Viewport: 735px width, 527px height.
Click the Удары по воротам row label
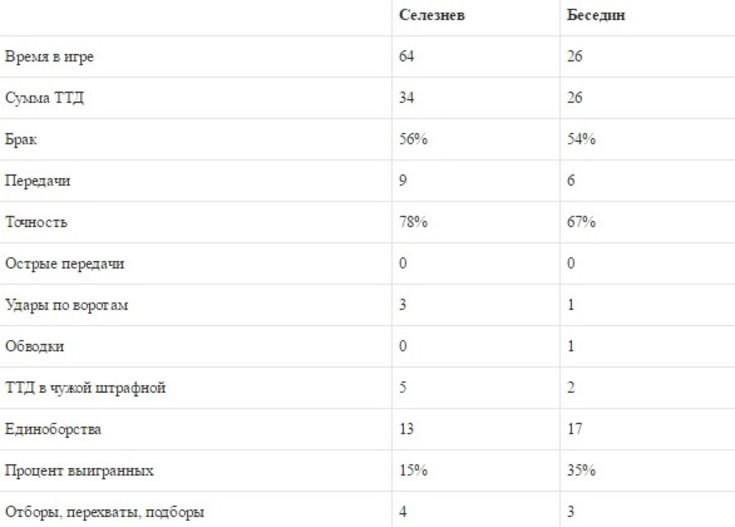tap(66, 305)
